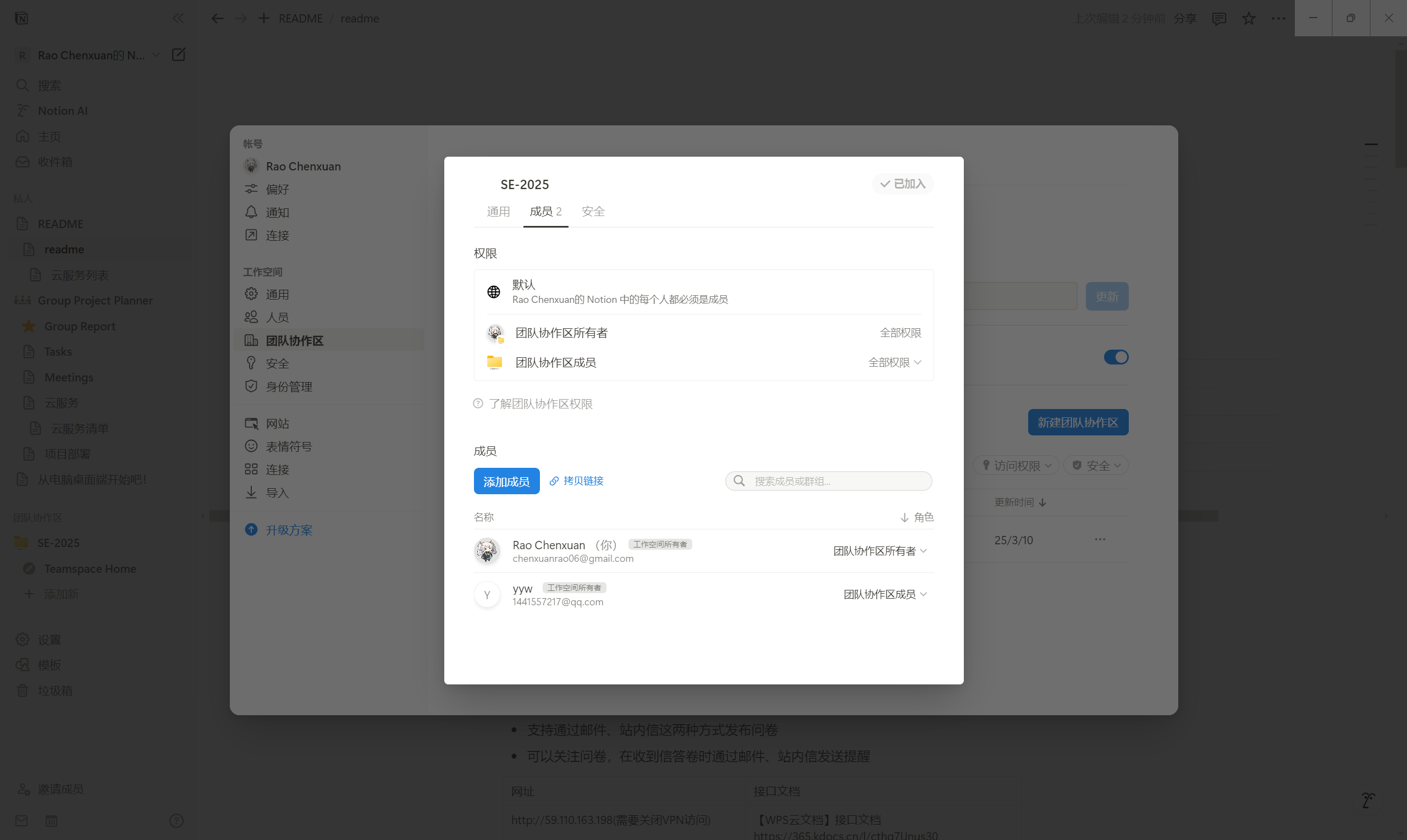Click the 拷贝链接 link

[x=577, y=480]
